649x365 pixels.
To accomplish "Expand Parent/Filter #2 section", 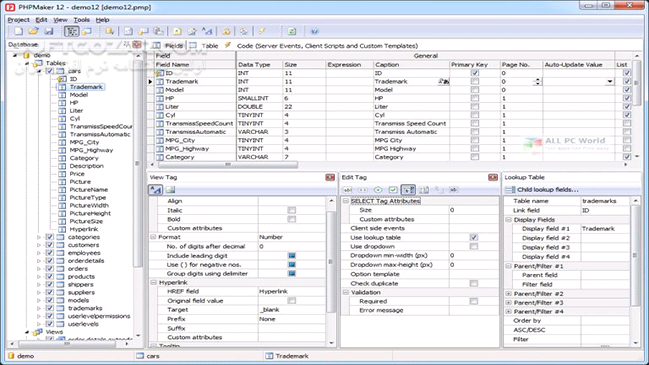I will click(509, 293).
